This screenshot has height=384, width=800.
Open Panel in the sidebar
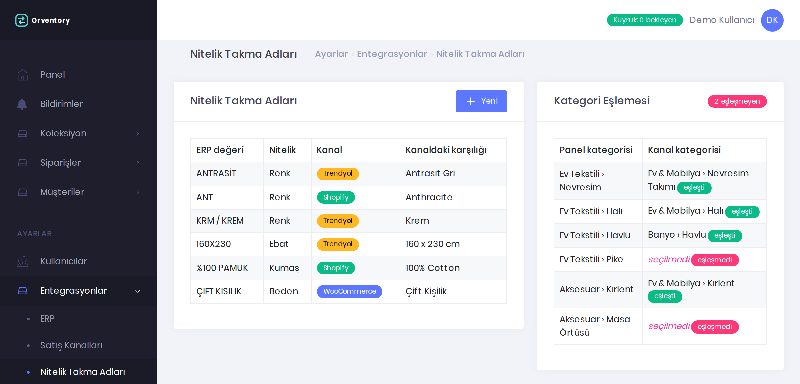[x=53, y=75]
